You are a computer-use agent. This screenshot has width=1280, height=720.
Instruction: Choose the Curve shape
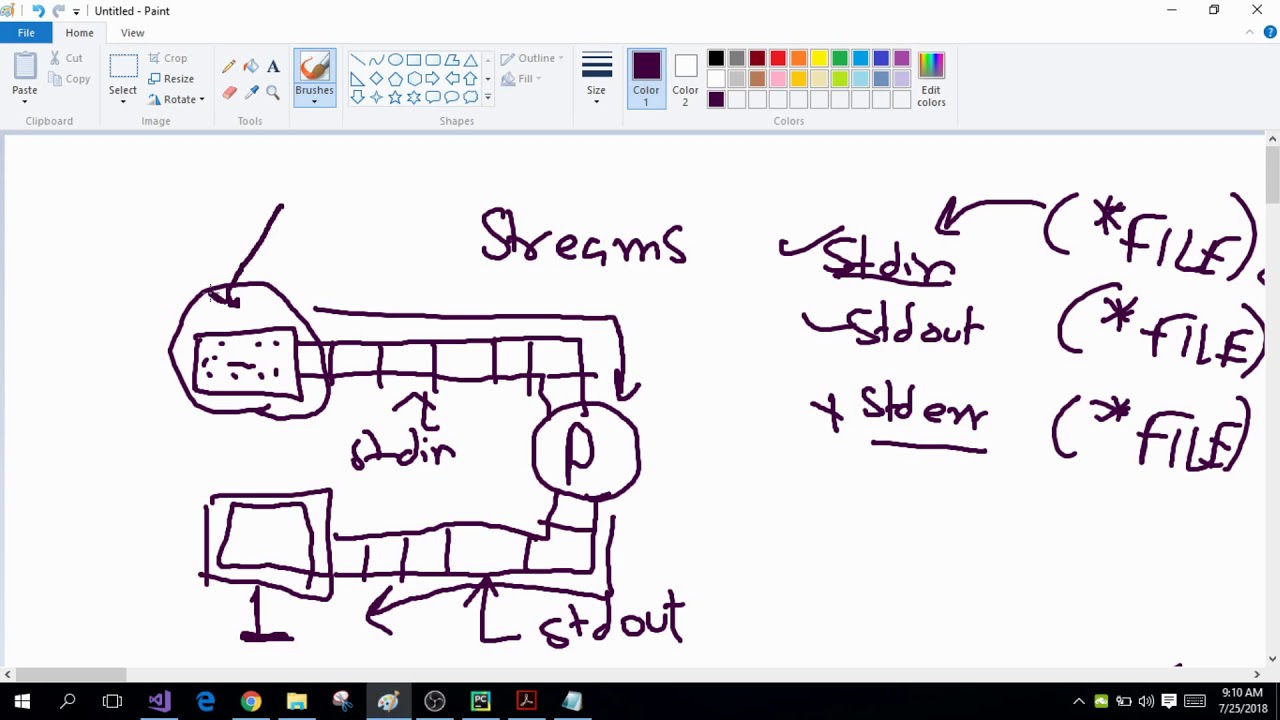click(x=376, y=60)
